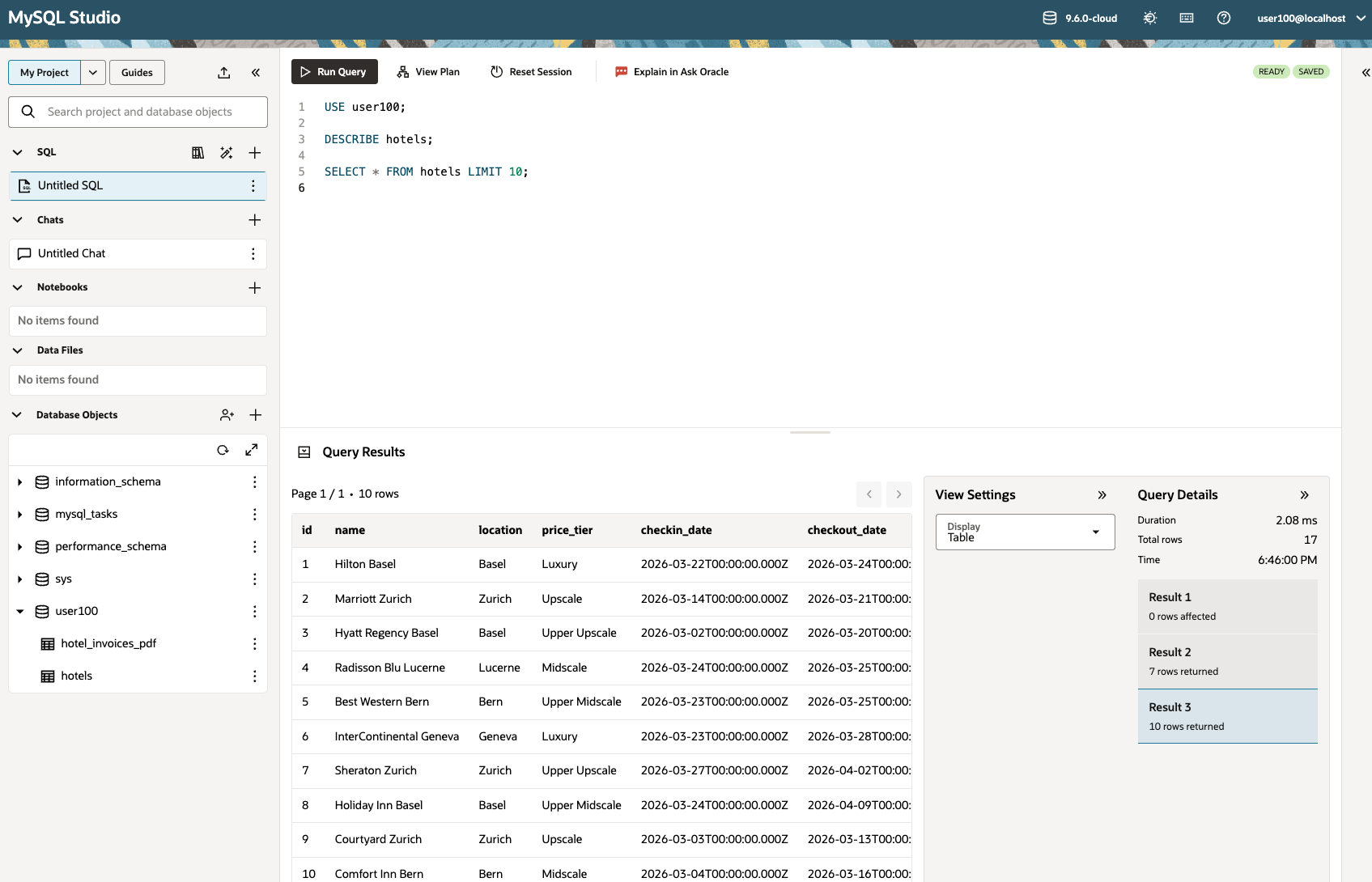This screenshot has height=882, width=1372.
Task: Collapse the Query Details panel
Action: pyautogui.click(x=1304, y=495)
